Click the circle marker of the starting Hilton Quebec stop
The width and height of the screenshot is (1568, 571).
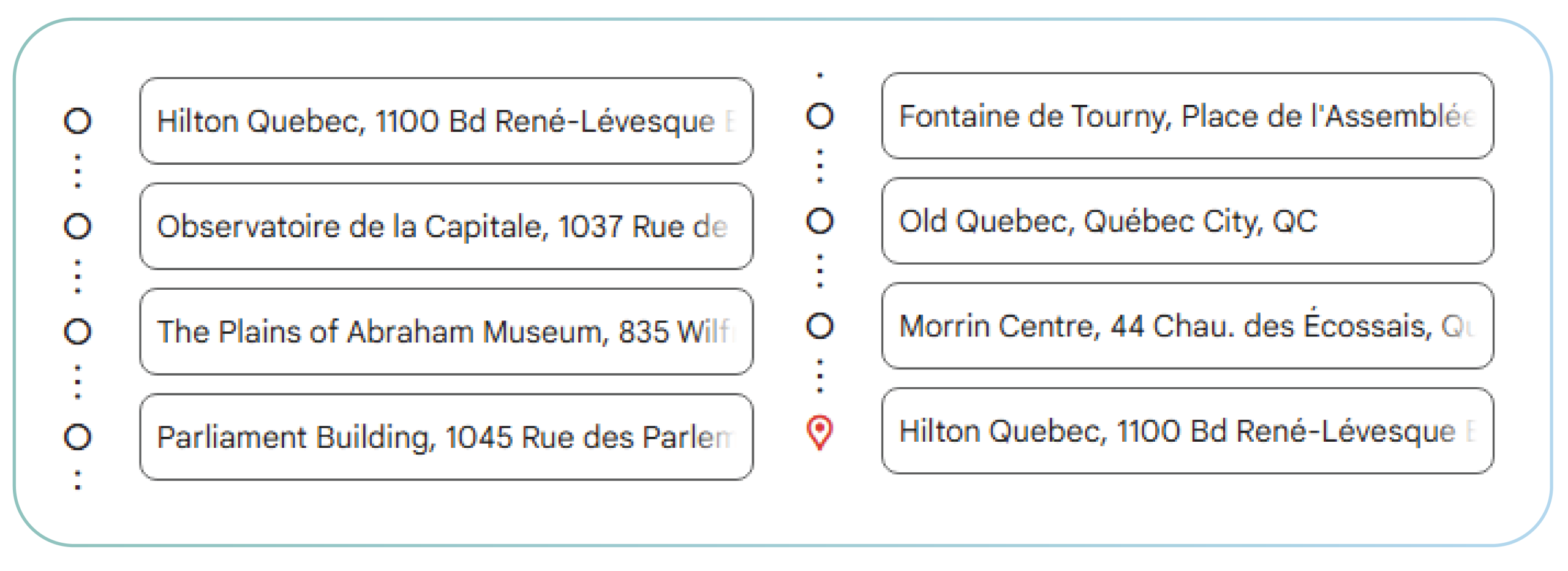78,121
